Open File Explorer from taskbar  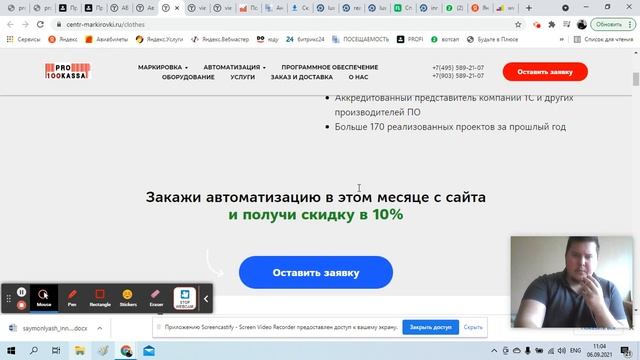pos(80,351)
